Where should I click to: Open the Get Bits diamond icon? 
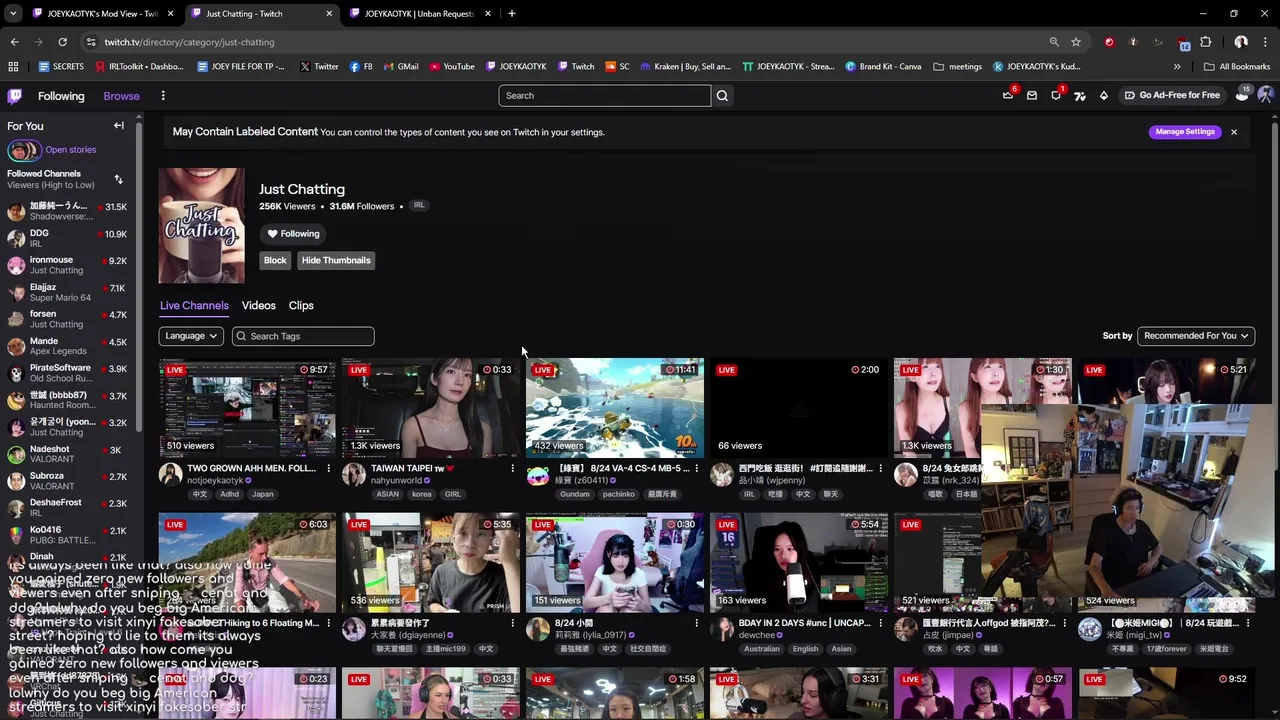coord(1104,95)
